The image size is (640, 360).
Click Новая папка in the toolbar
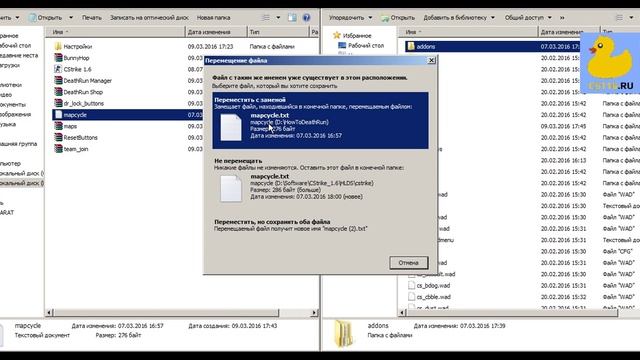coord(213,18)
